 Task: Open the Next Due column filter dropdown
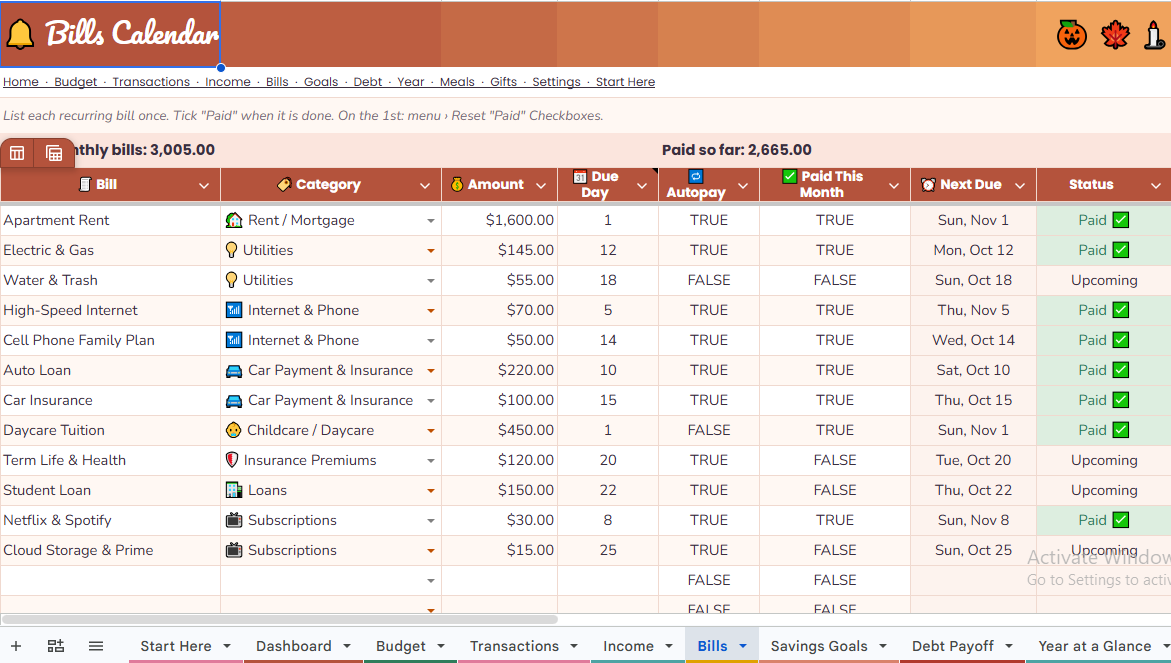pos(1020,186)
